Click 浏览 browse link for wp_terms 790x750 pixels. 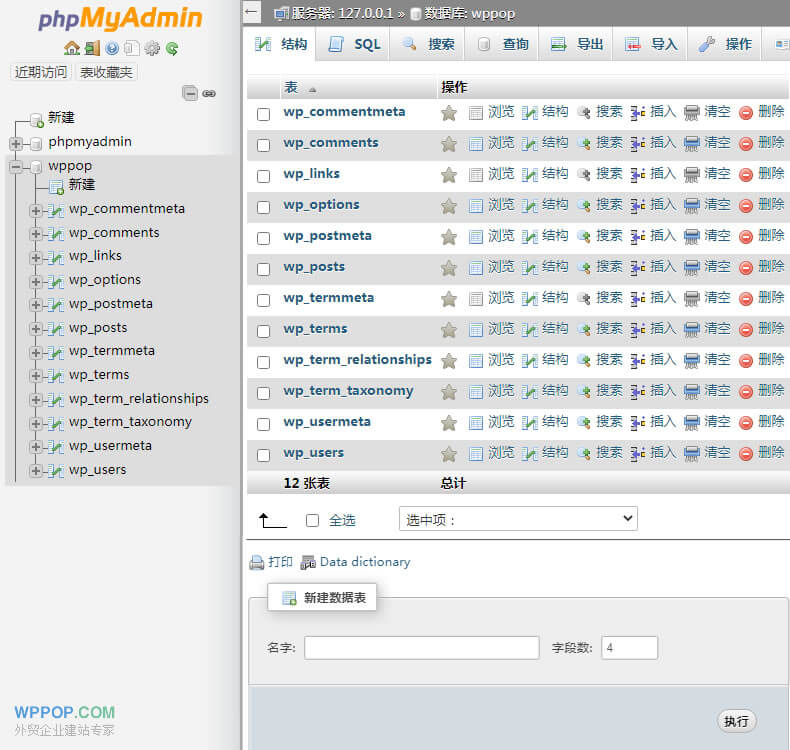tap(500, 329)
